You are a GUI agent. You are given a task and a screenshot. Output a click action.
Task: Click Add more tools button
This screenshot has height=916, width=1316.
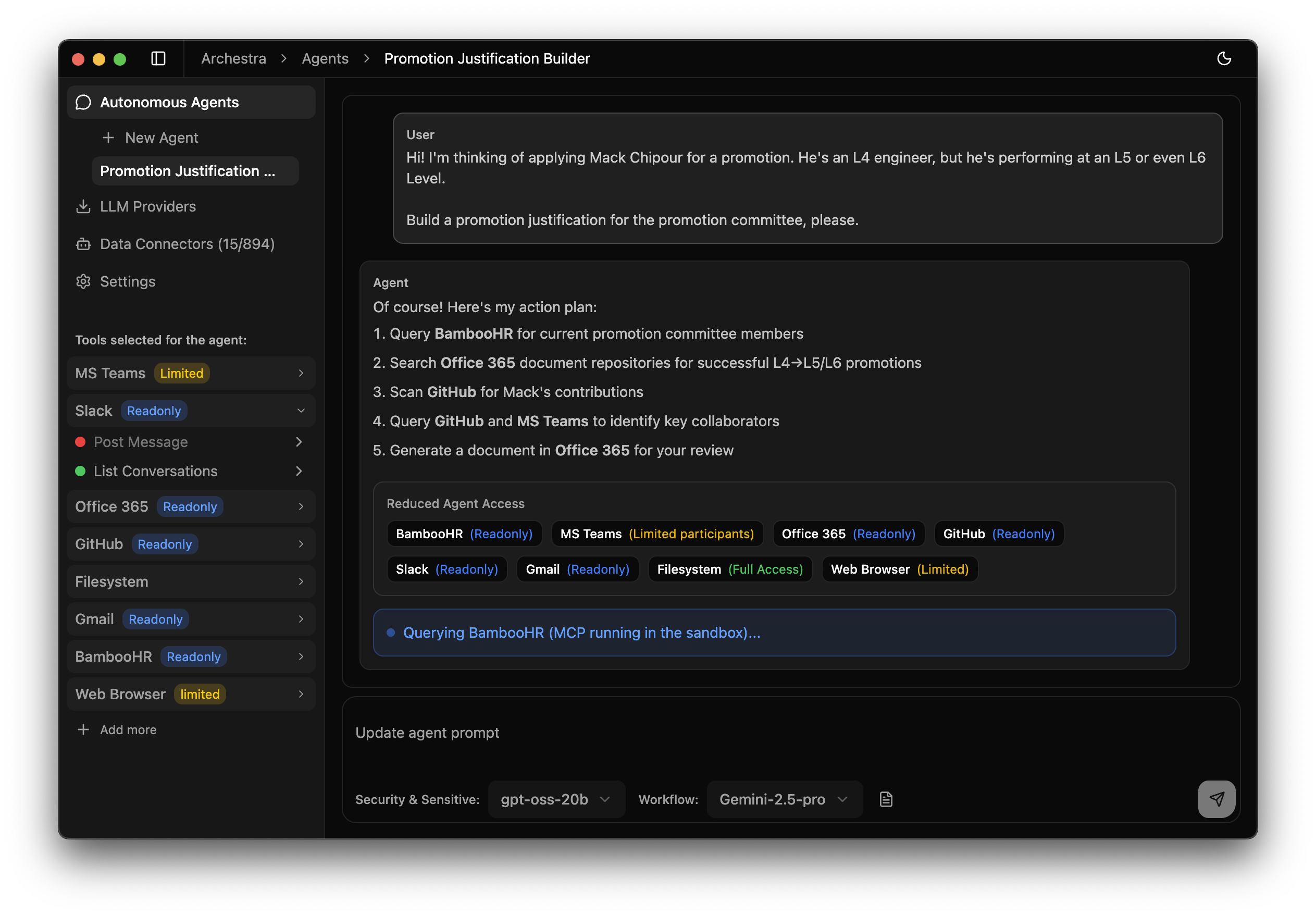click(117, 729)
